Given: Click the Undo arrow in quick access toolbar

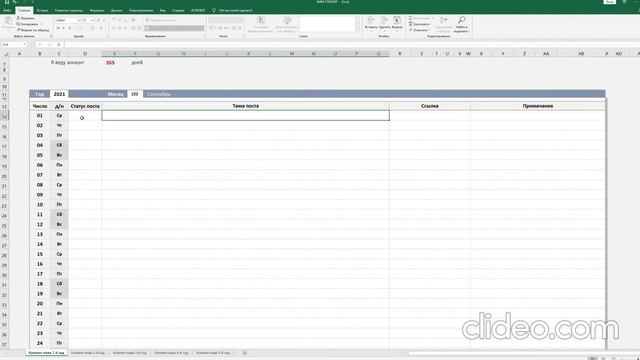Looking at the screenshot, I should point(15,2).
